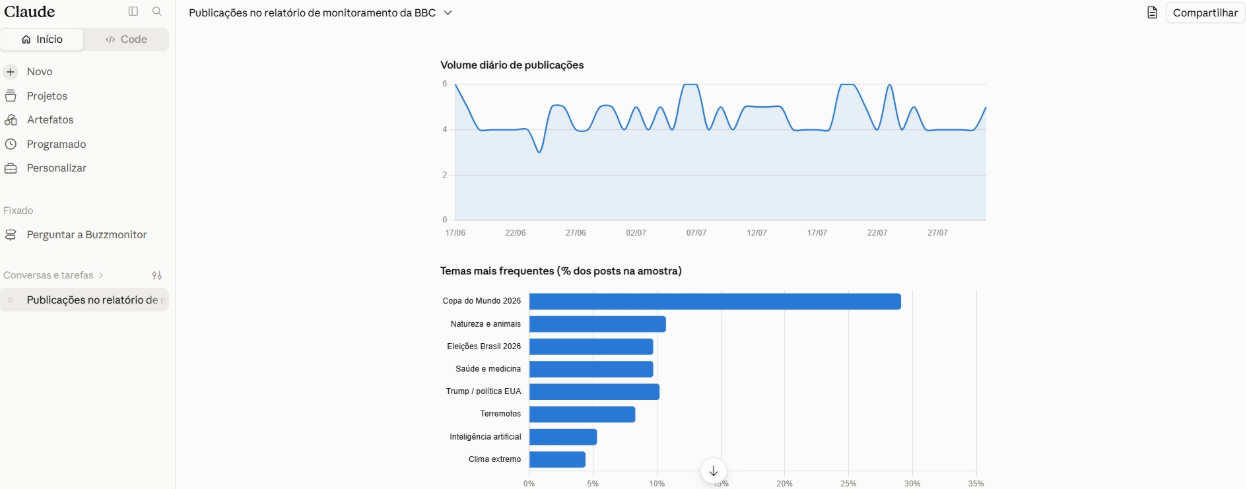Image resolution: width=1246 pixels, height=489 pixels.
Task: Switch to the Início tab
Action: (42, 39)
